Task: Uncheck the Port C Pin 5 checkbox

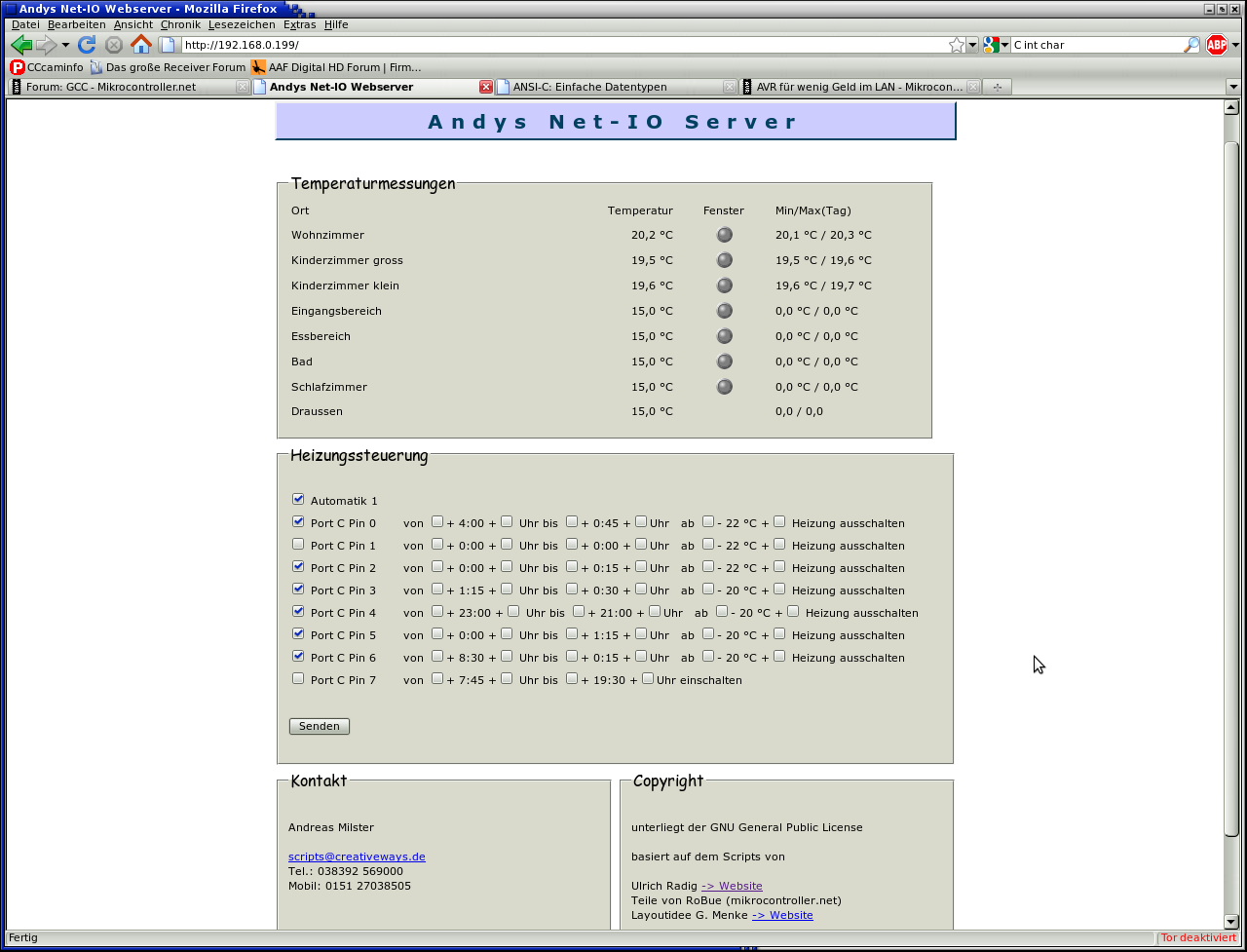Action: pos(298,633)
